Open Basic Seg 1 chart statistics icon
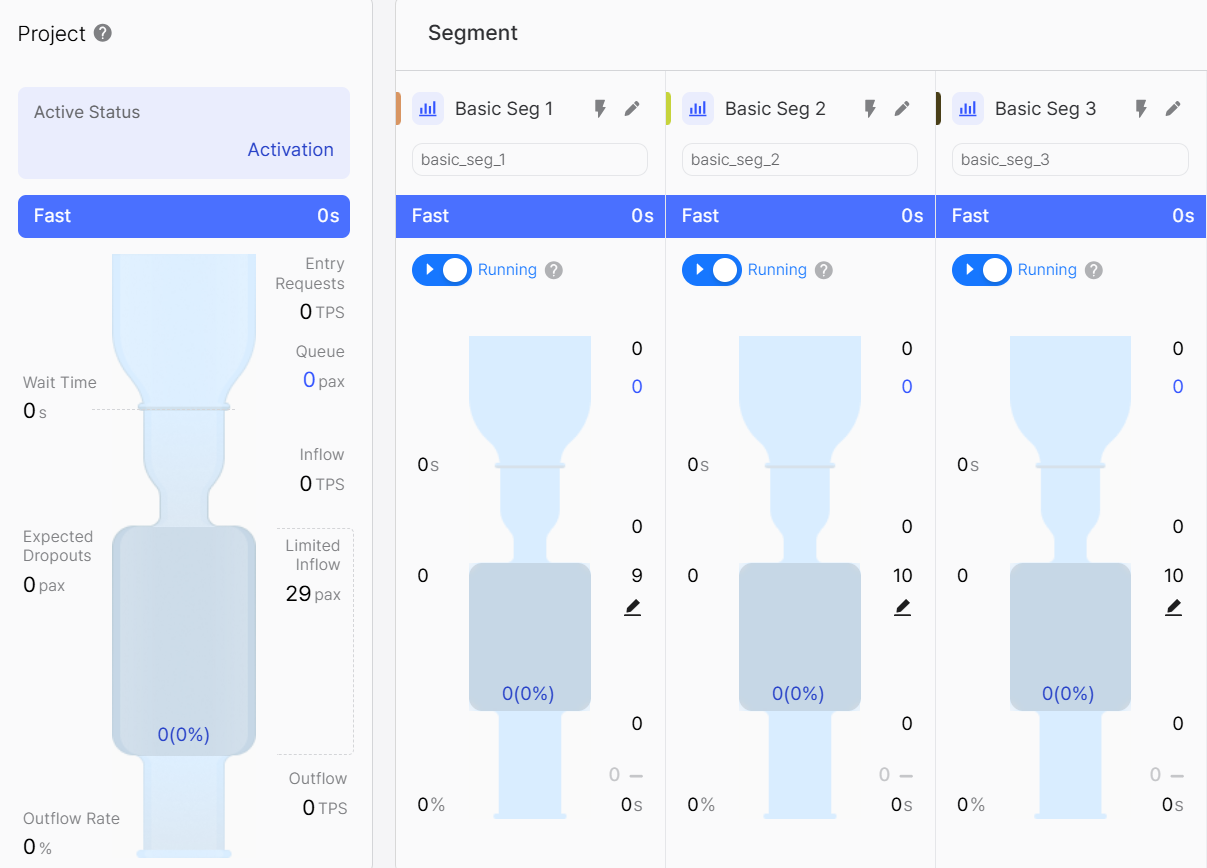The width and height of the screenshot is (1207, 868). 428,109
